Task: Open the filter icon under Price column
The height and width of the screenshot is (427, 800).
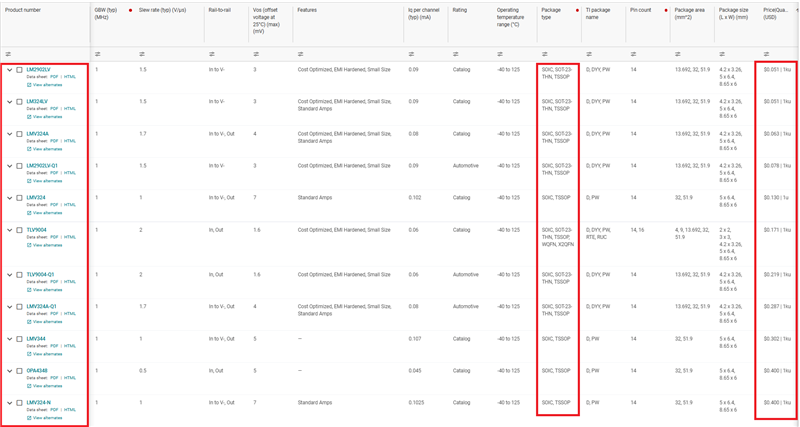Action: click(x=766, y=54)
